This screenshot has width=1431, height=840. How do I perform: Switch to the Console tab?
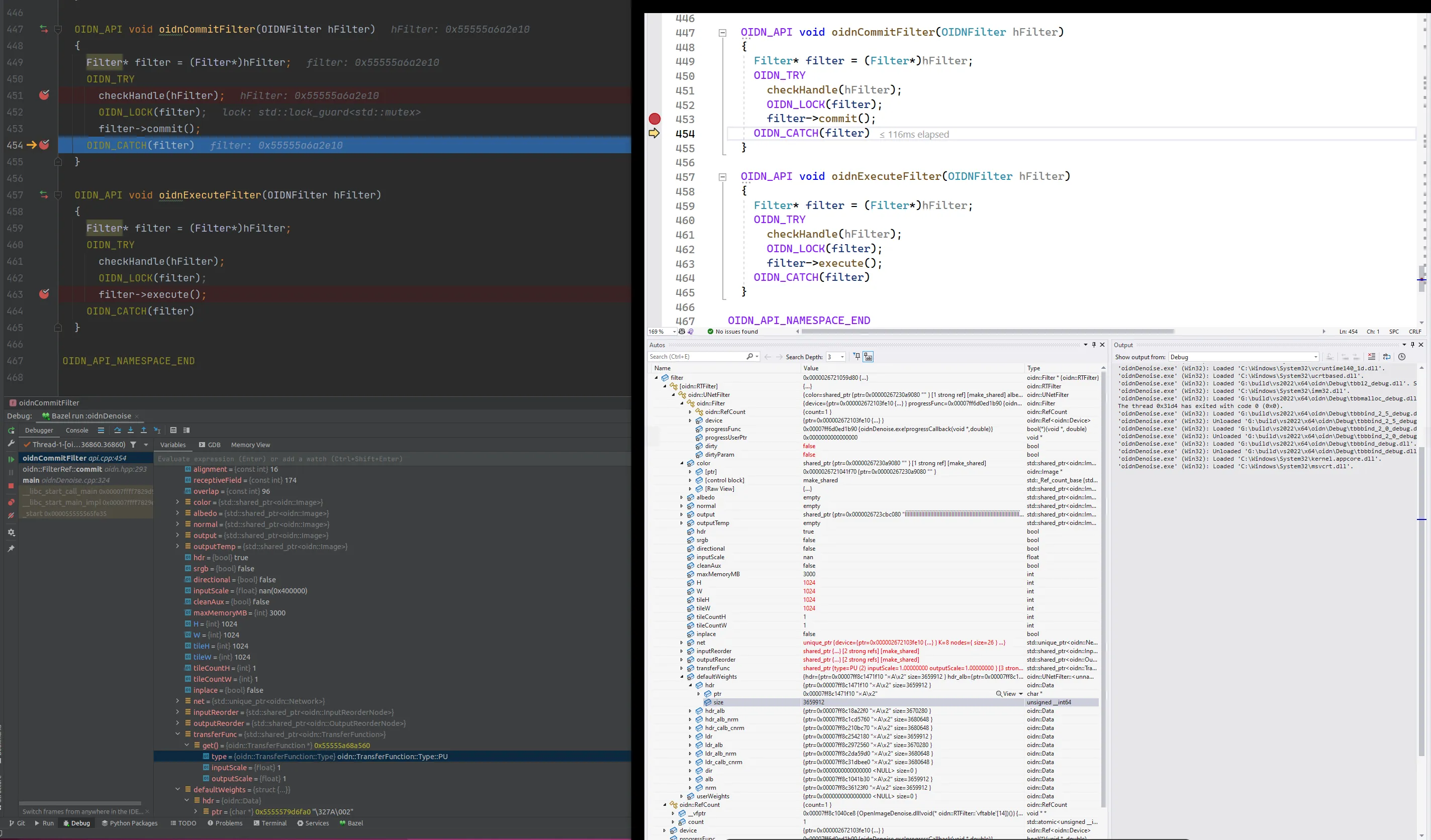pyautogui.click(x=77, y=430)
